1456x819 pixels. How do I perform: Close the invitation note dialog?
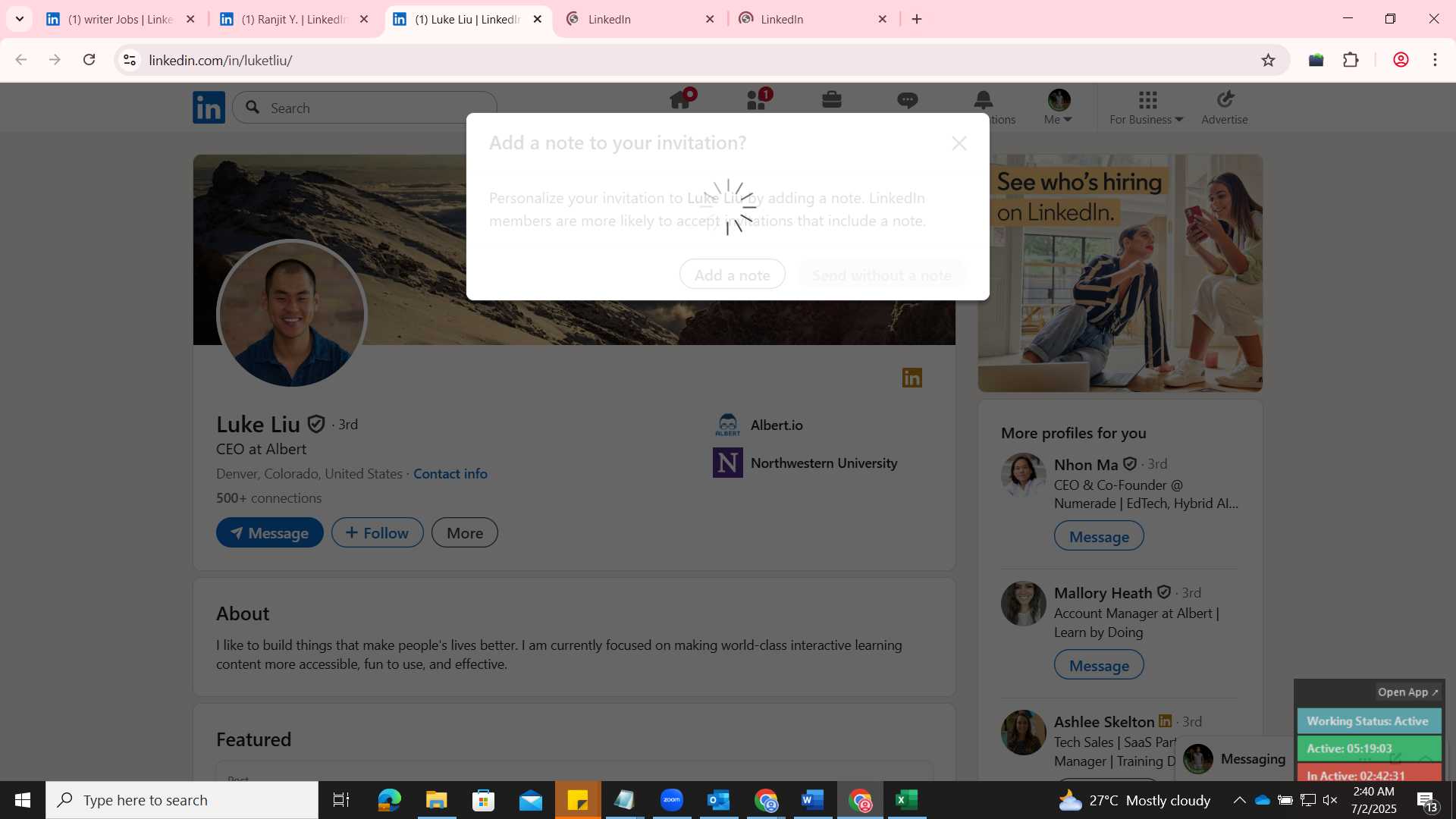pos(959,143)
